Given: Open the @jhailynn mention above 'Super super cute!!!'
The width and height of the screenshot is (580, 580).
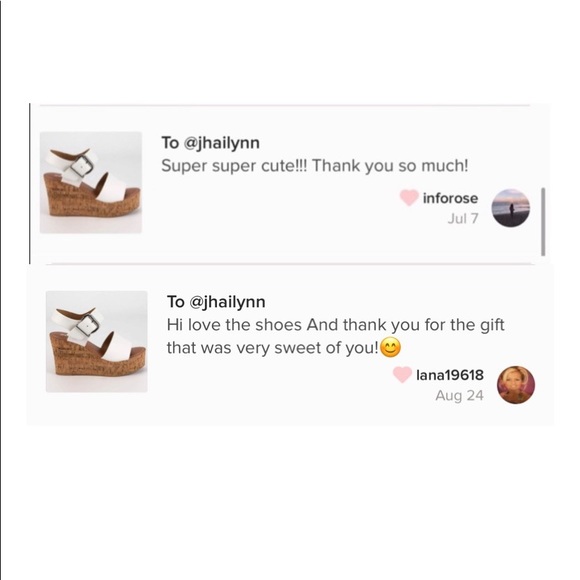Looking at the screenshot, I should click(x=221, y=144).
